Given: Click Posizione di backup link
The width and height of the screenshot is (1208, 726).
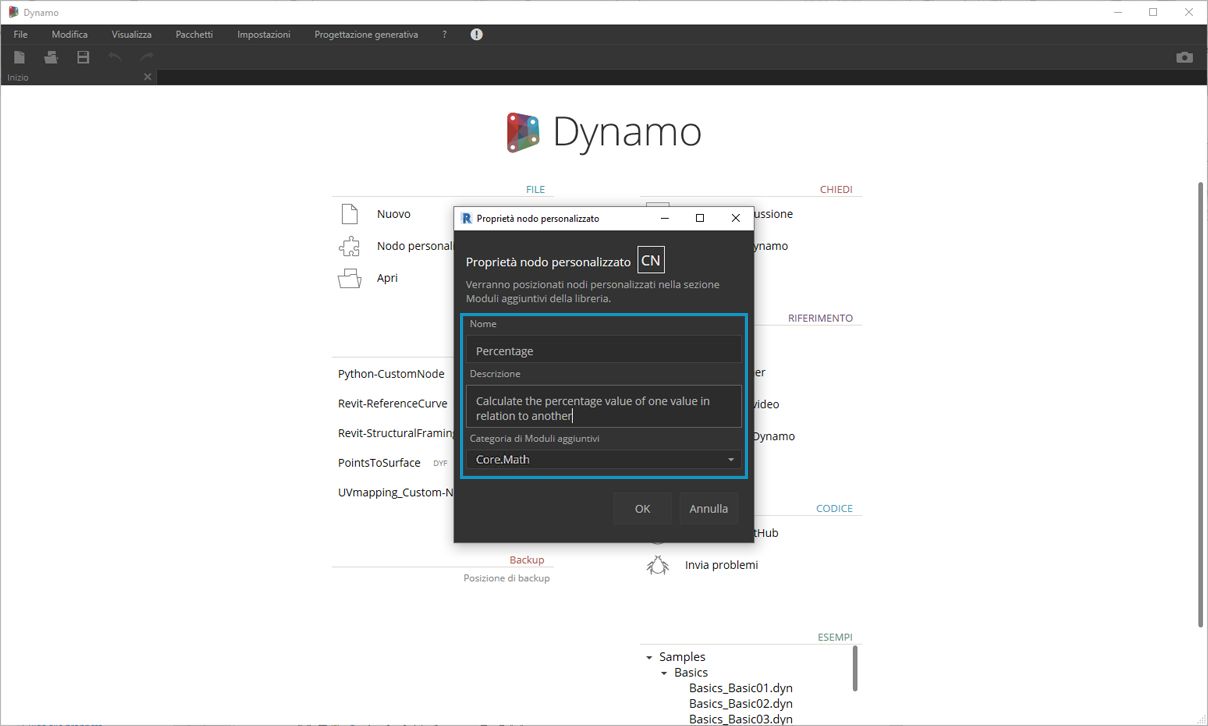Looking at the screenshot, I should coord(506,578).
